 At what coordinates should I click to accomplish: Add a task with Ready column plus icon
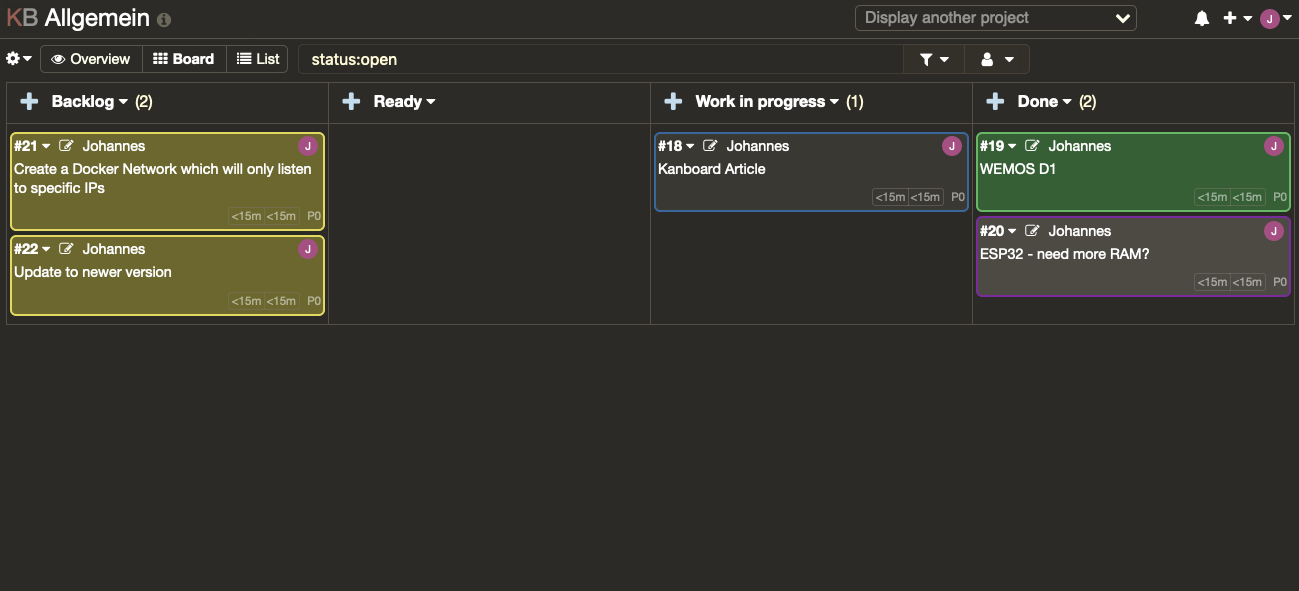click(x=351, y=101)
